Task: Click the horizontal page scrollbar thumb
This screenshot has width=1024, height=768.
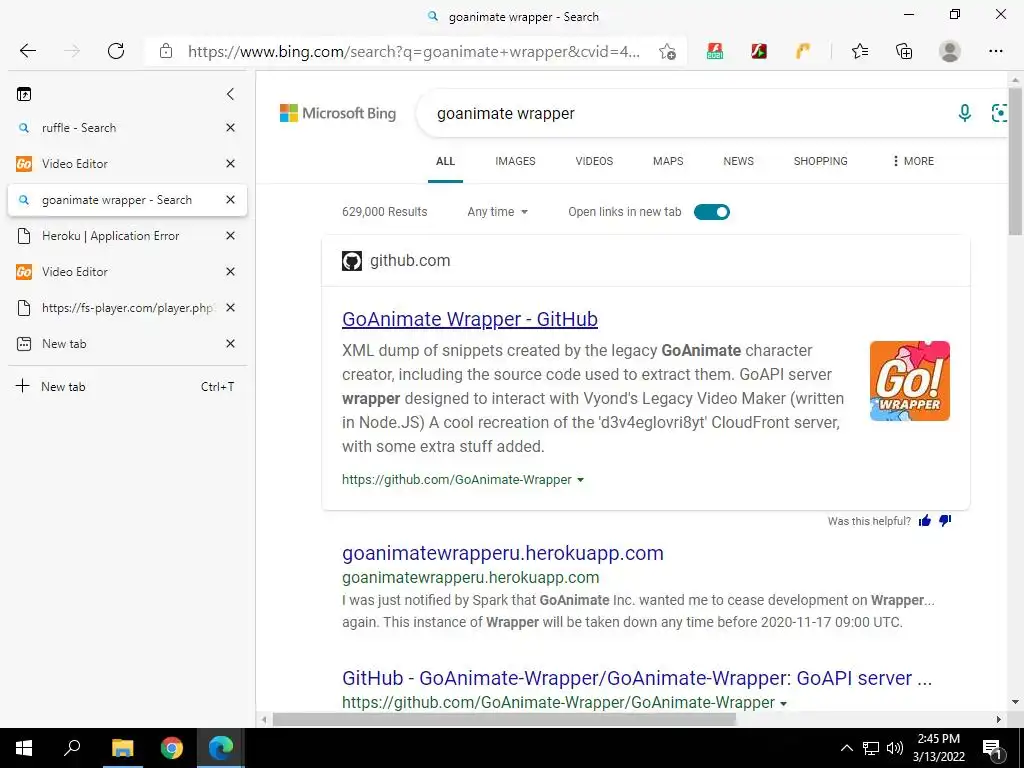Action: click(x=504, y=719)
